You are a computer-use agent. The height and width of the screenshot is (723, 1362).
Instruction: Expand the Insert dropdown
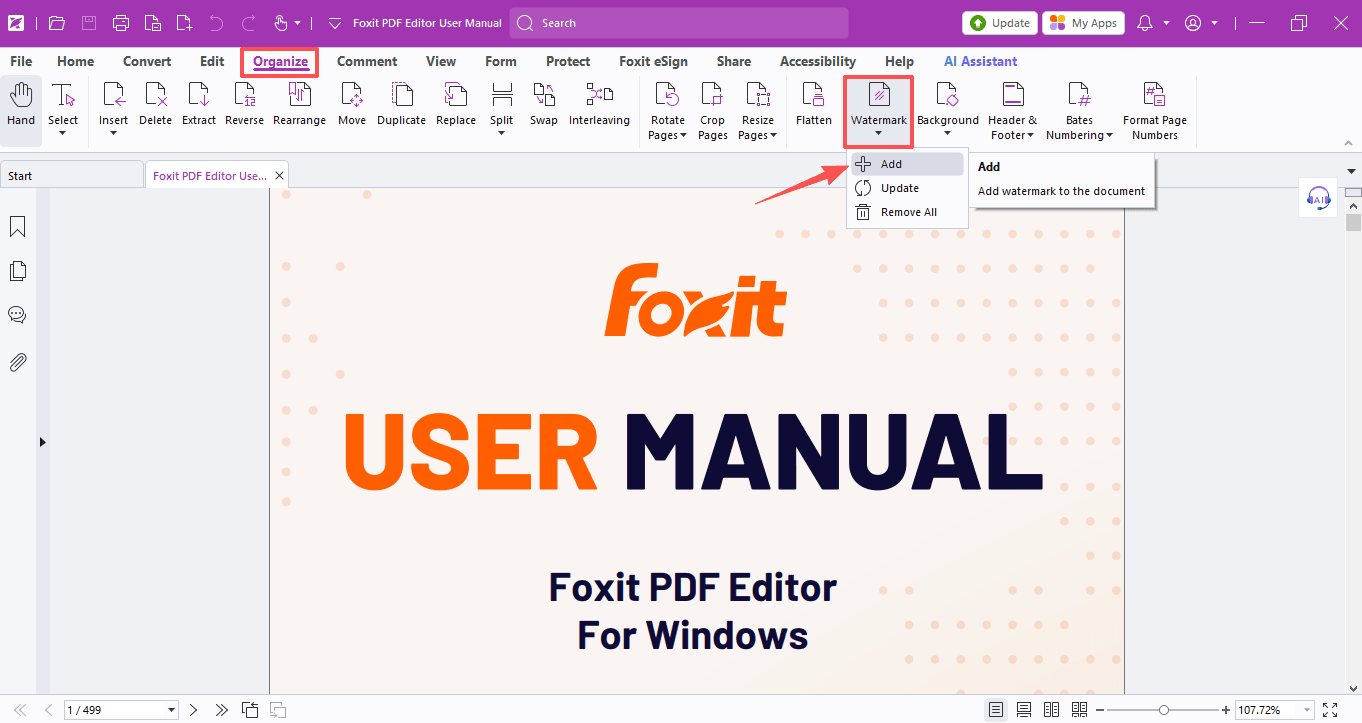113,133
